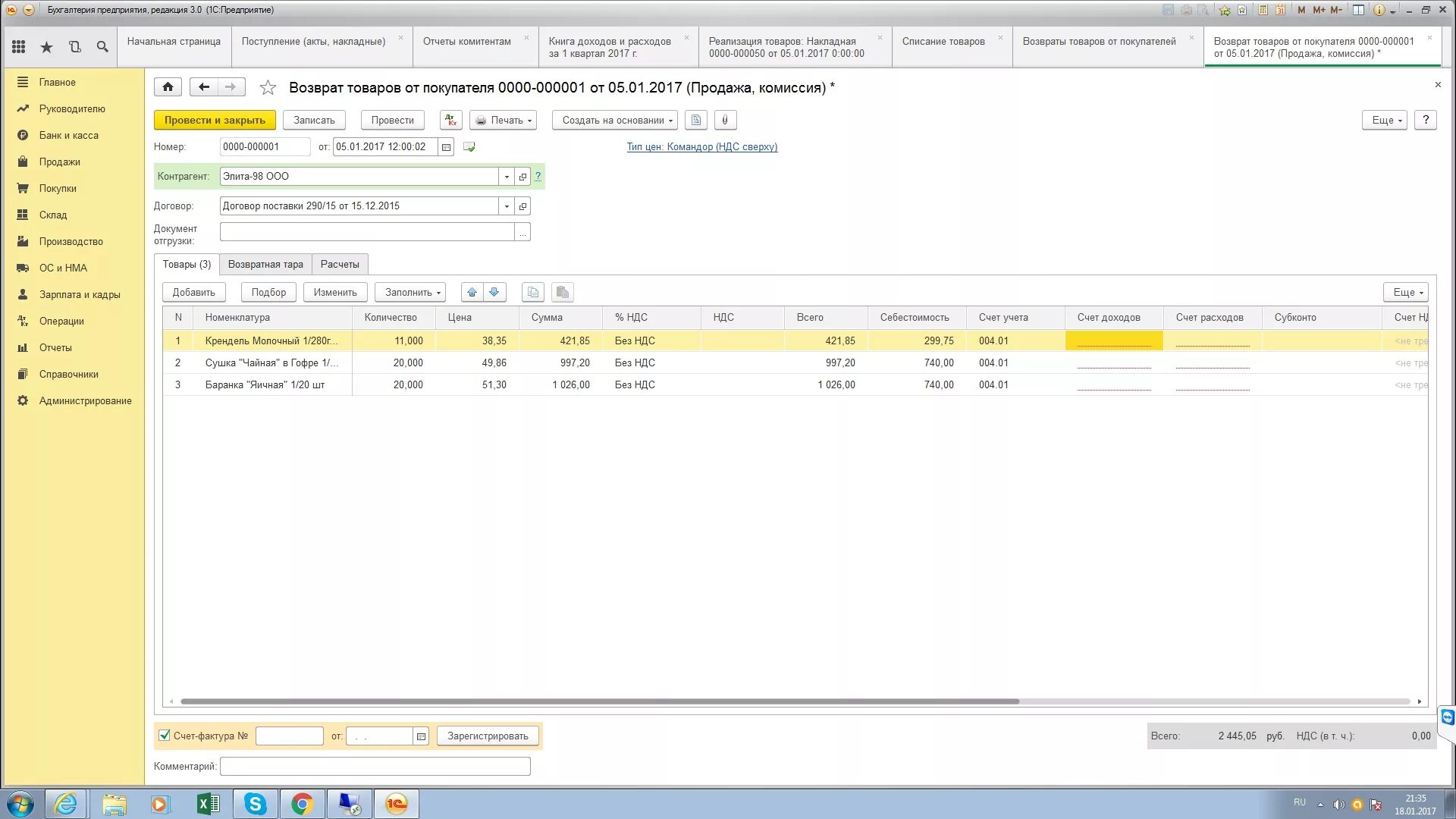Screen dimensions: 1456x819
Task: Expand the Контрагент dropdown list
Action: pyautogui.click(x=507, y=177)
